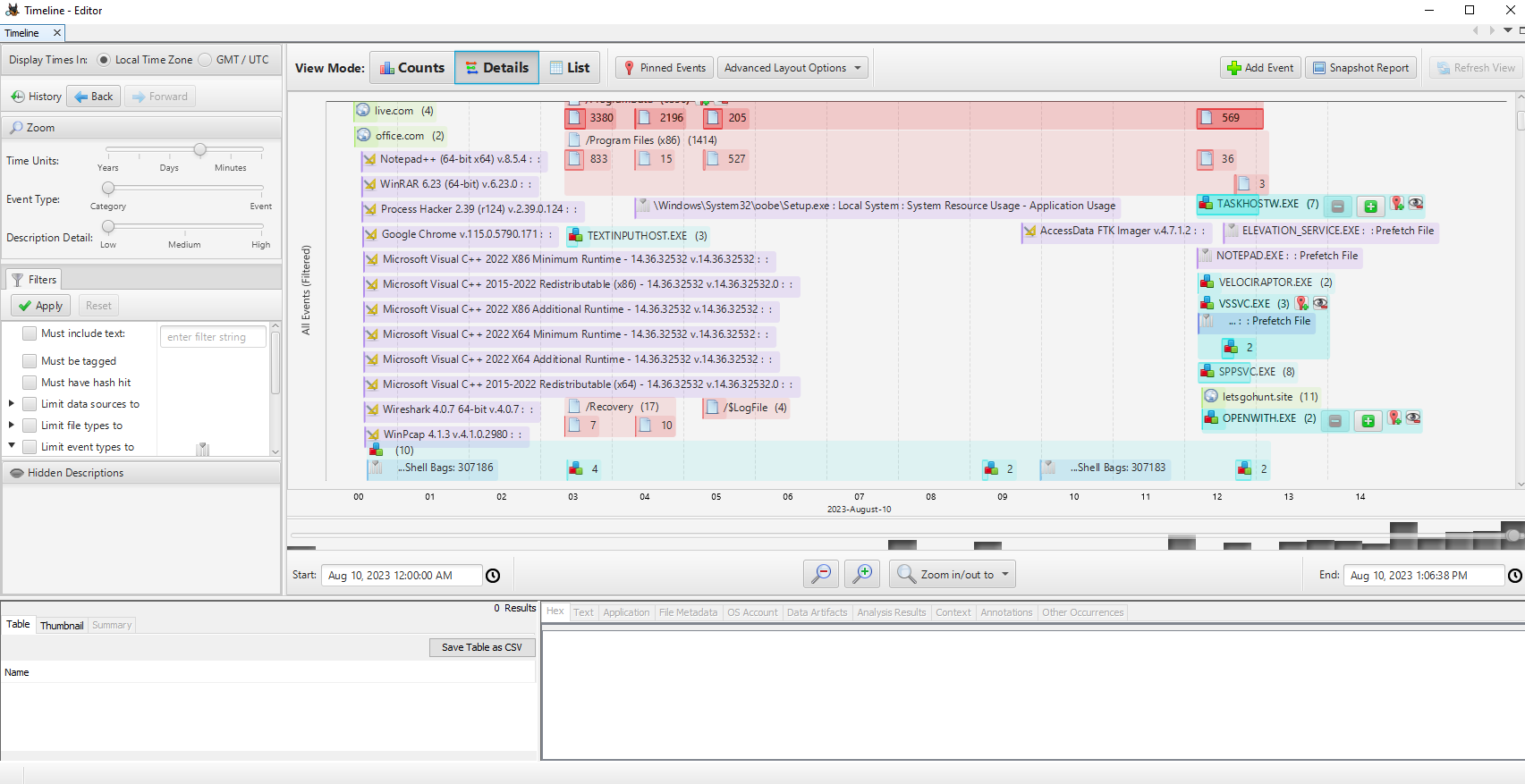The width and height of the screenshot is (1525, 784).
Task: Open the Zoom in/out to dropdown
Action: 953,574
